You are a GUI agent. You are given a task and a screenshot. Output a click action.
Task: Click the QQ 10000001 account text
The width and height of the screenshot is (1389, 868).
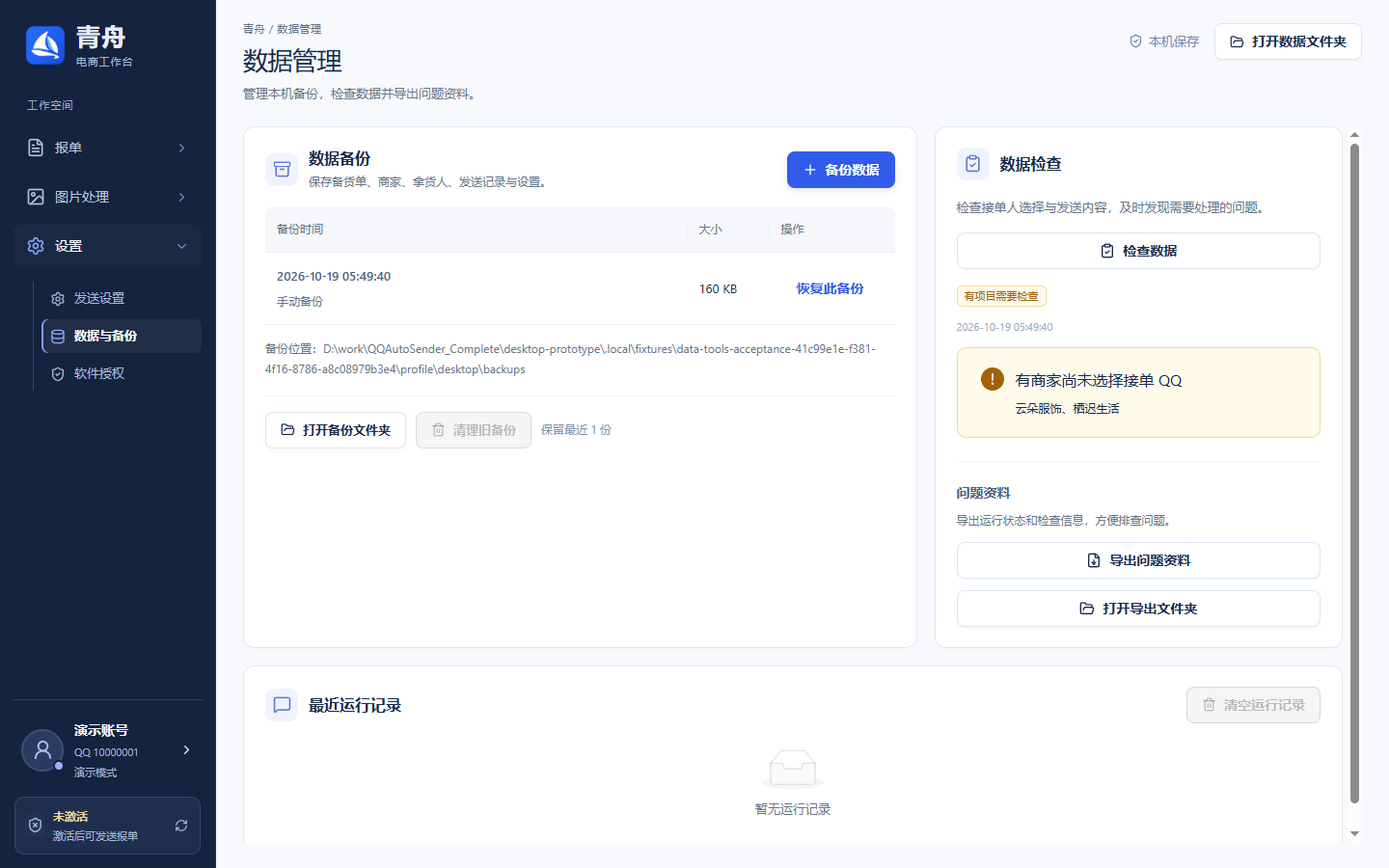(106, 752)
